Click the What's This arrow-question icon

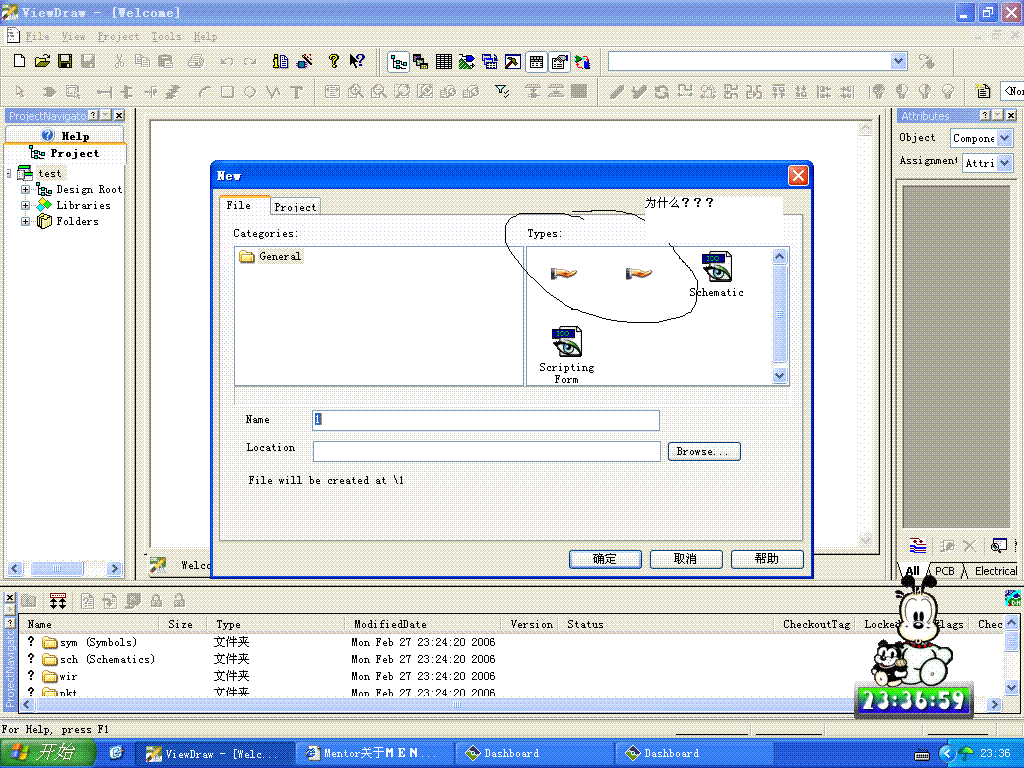357,61
